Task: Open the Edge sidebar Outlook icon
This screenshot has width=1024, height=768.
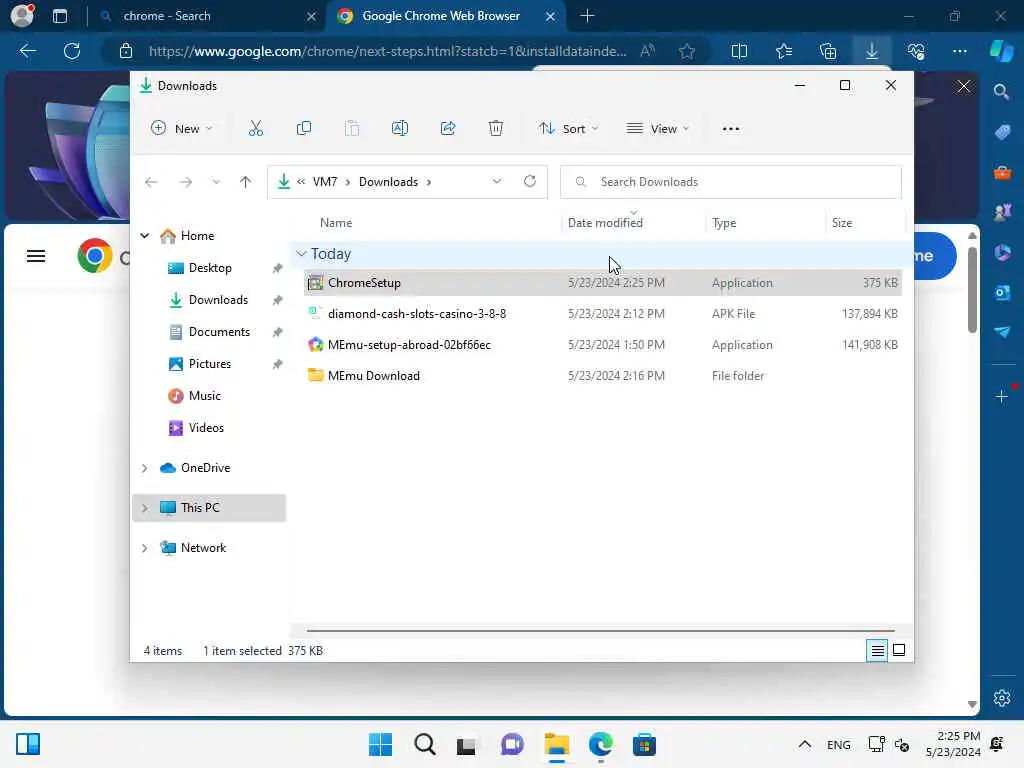Action: [x=1002, y=293]
